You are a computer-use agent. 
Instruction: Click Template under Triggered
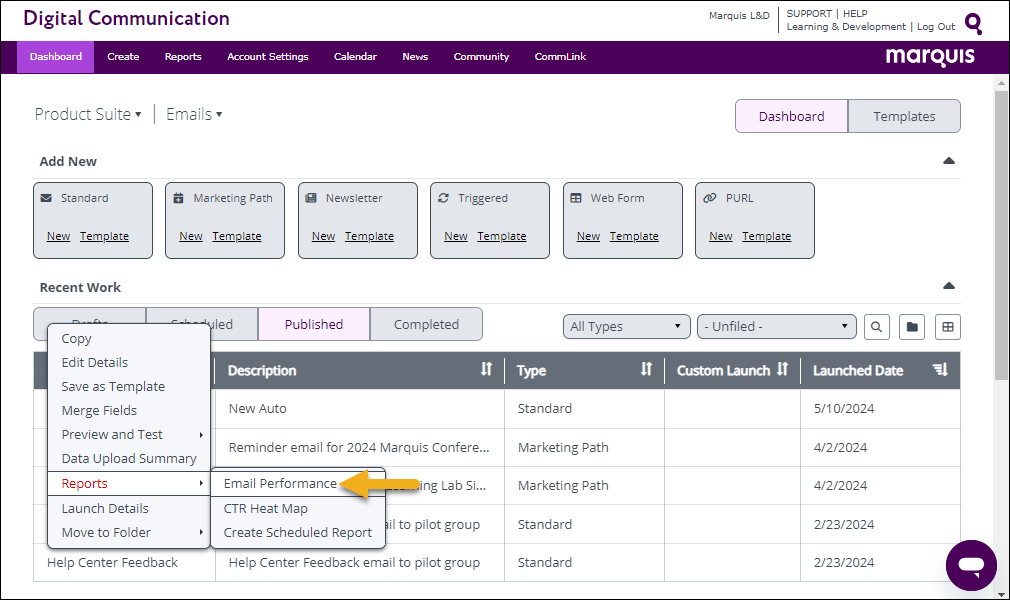(502, 236)
